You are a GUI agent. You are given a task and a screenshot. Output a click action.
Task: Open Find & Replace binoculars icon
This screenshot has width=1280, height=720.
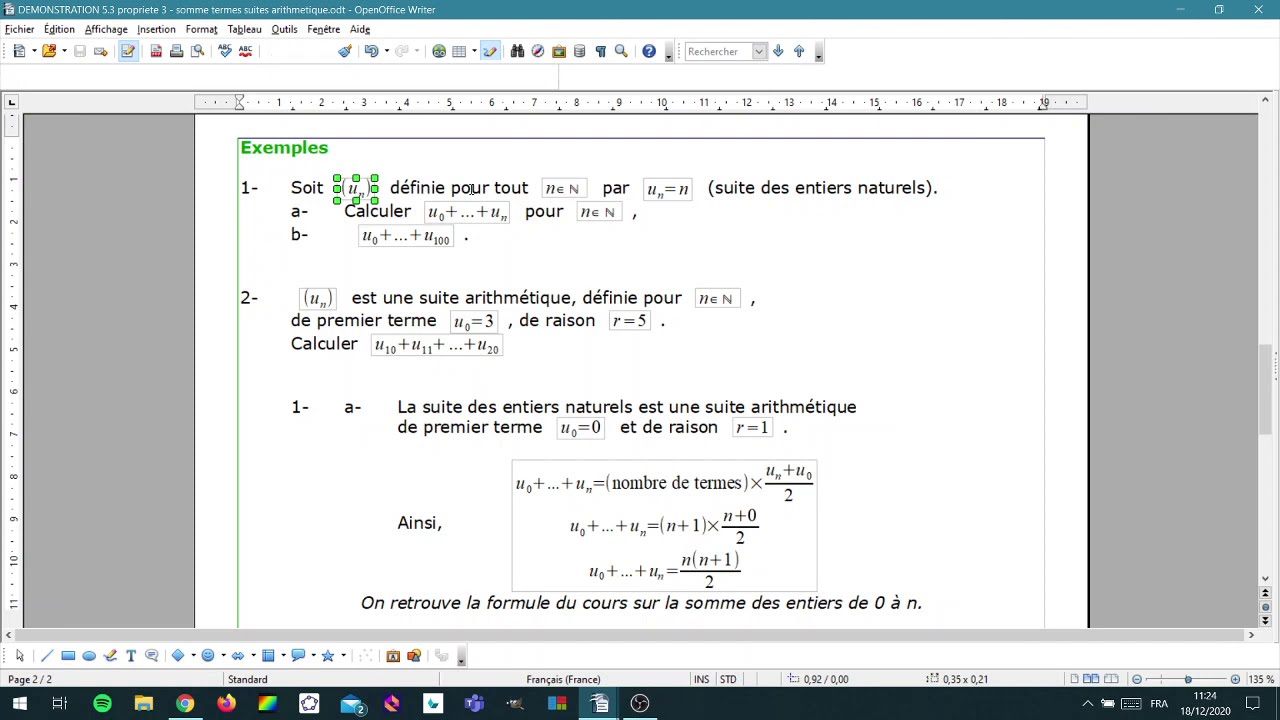click(x=517, y=51)
